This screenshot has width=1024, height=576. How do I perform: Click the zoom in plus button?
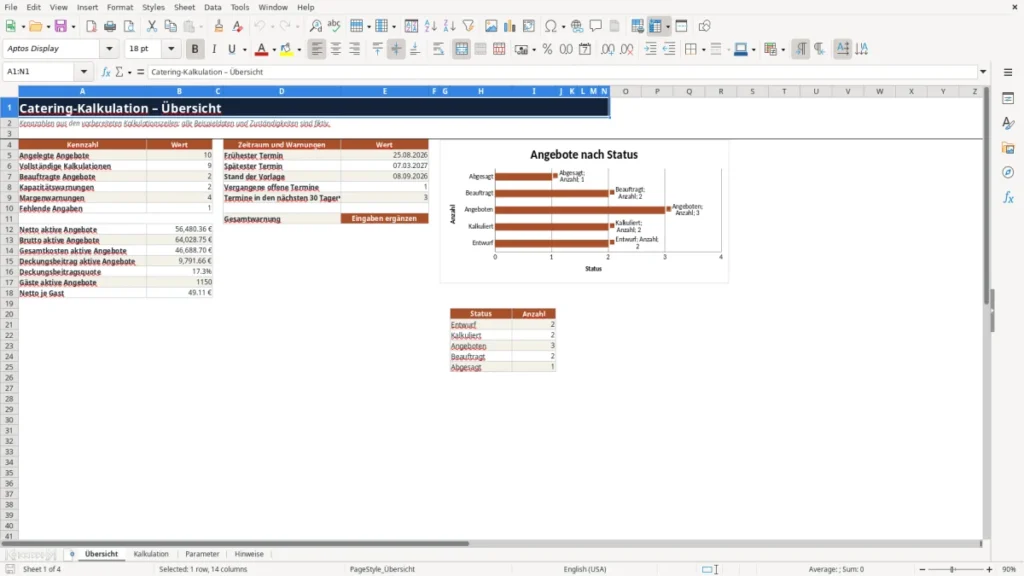[989, 569]
